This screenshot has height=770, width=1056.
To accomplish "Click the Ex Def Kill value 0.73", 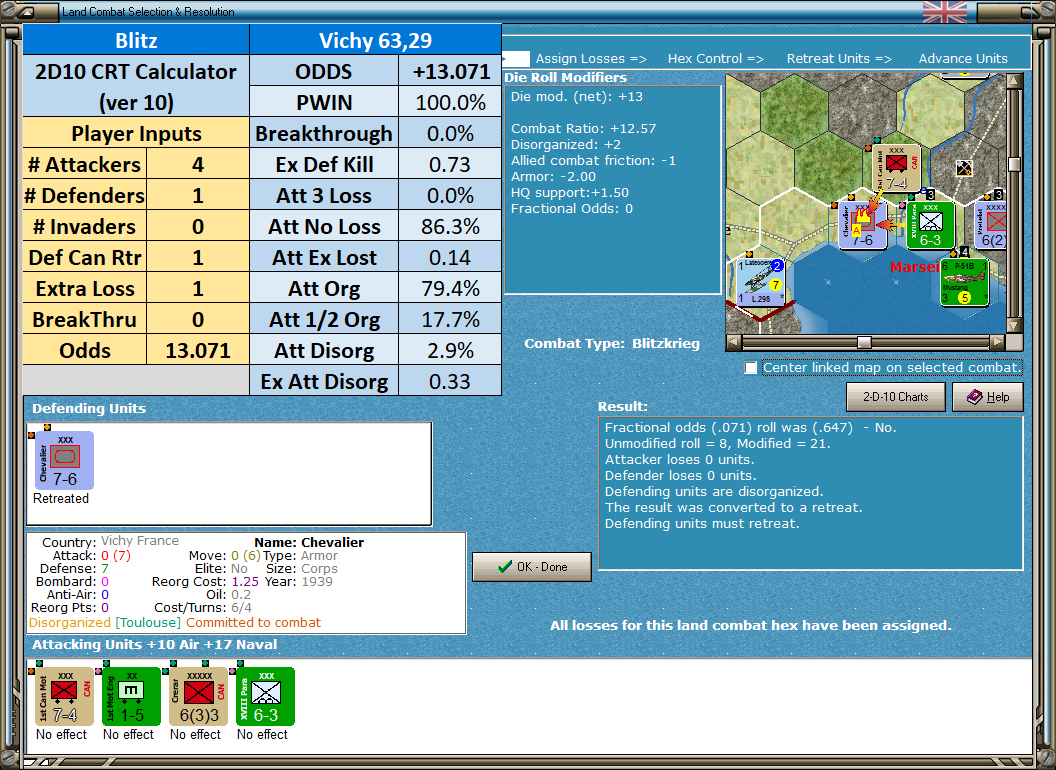I will [x=450, y=164].
